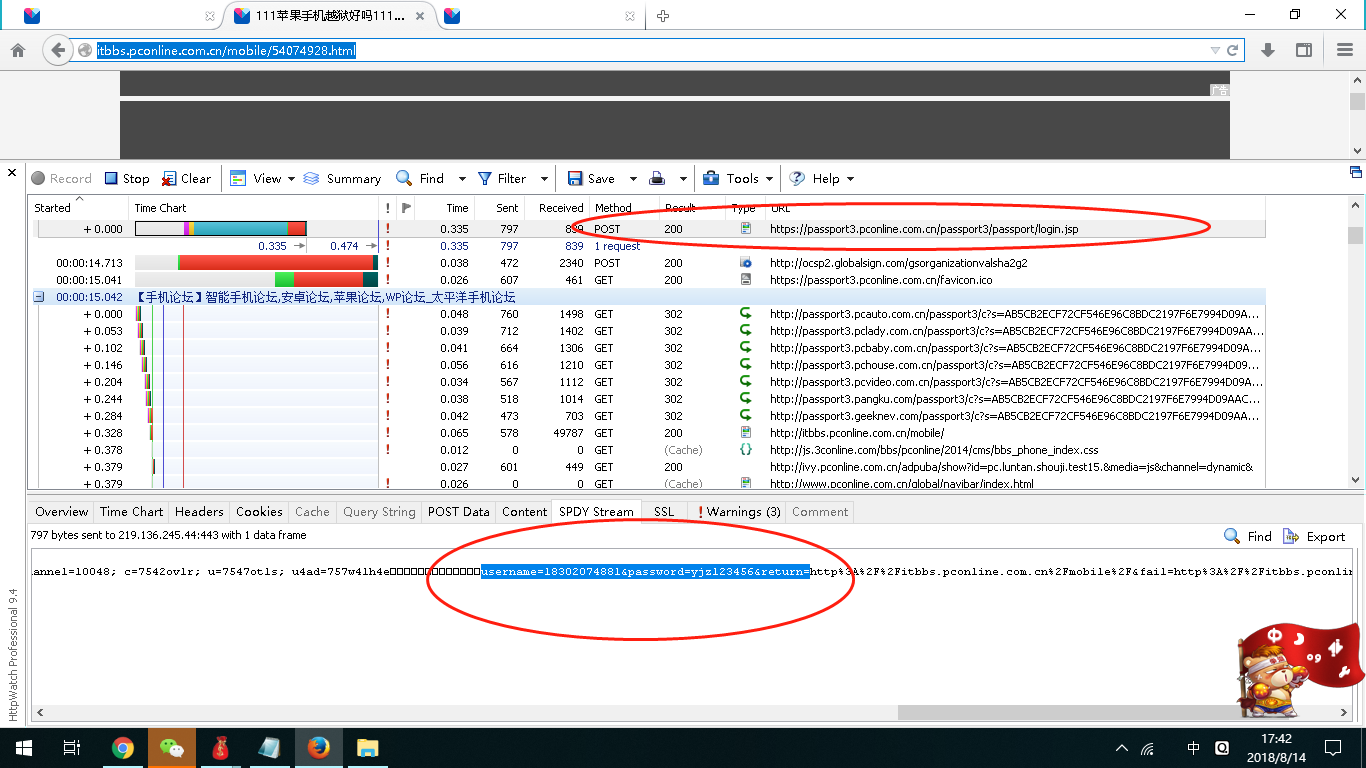This screenshot has width=1366, height=768.
Task: Collapse the 手机论坛 page group
Action: pyautogui.click(x=39, y=297)
